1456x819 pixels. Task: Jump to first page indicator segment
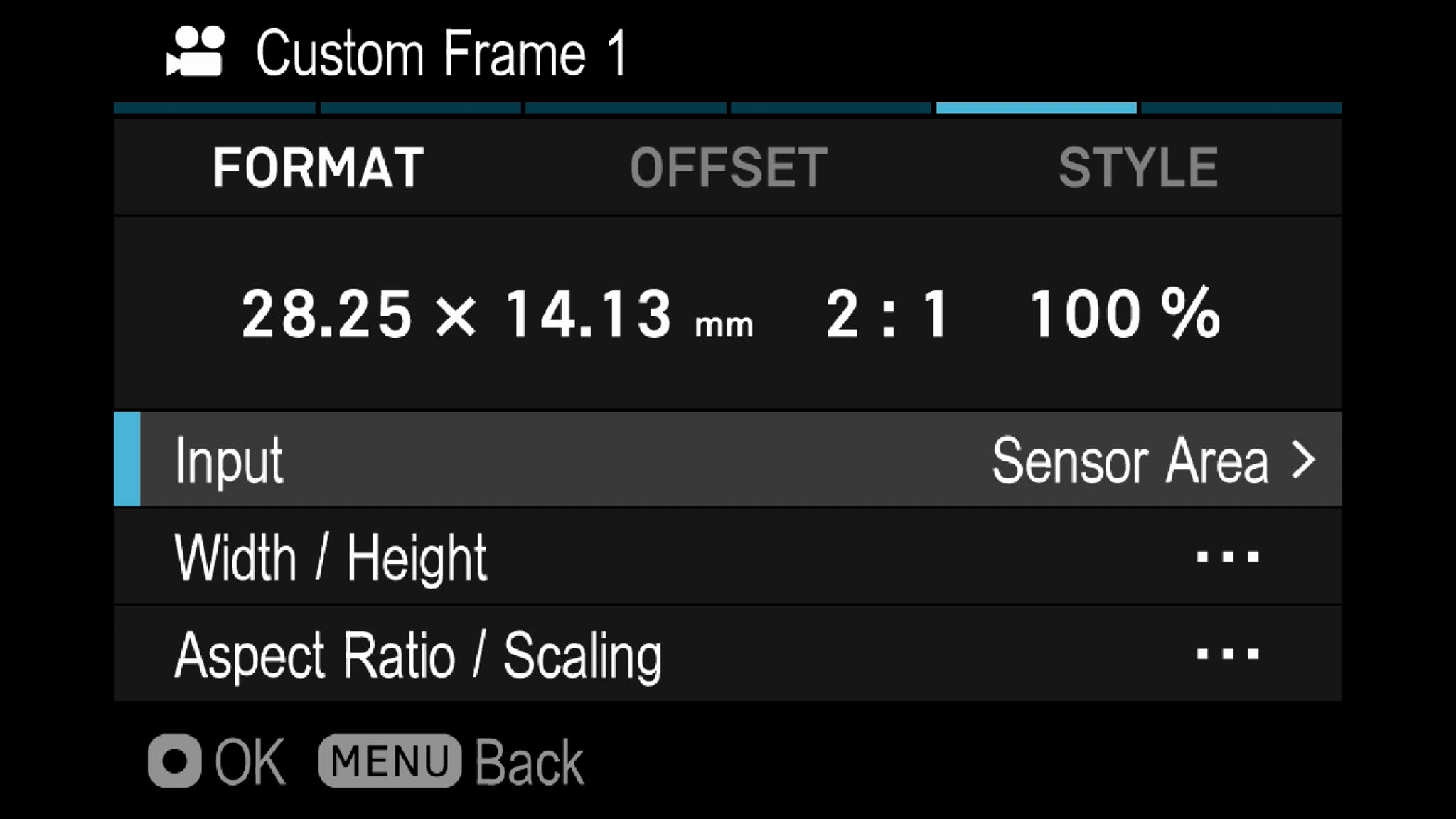click(214, 108)
